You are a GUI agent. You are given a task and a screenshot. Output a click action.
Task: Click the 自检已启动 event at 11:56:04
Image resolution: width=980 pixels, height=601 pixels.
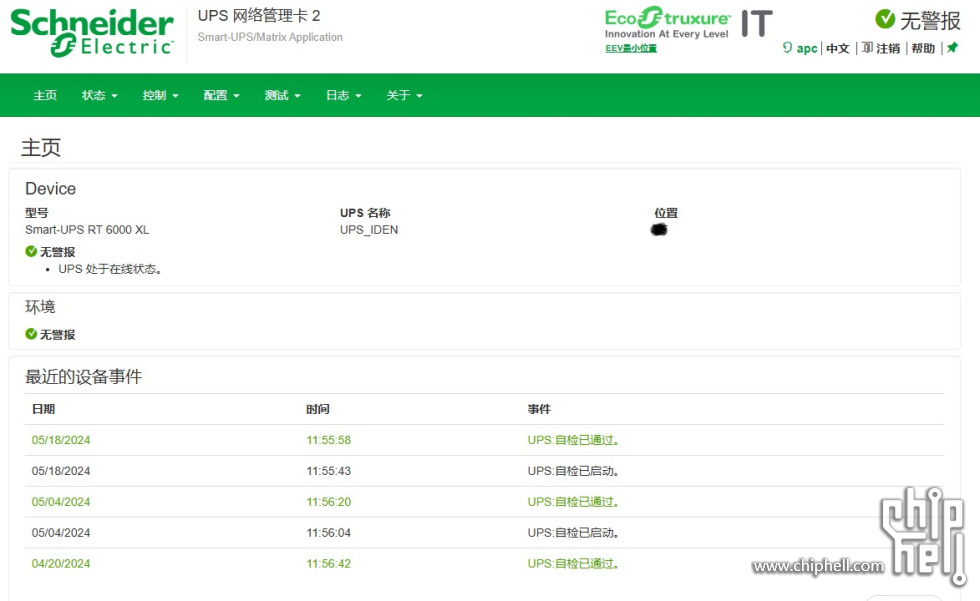[573, 532]
